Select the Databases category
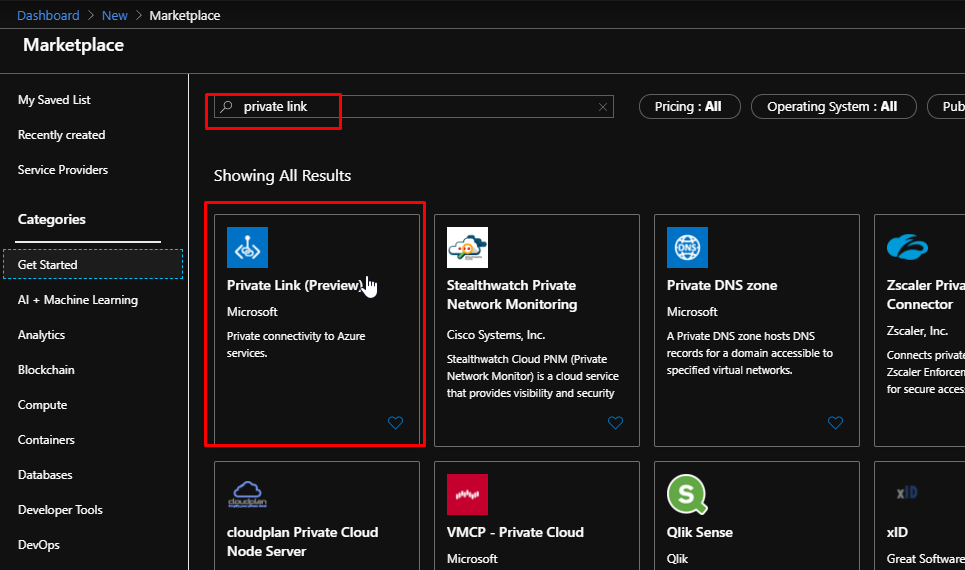The height and width of the screenshot is (570, 965). [45, 475]
